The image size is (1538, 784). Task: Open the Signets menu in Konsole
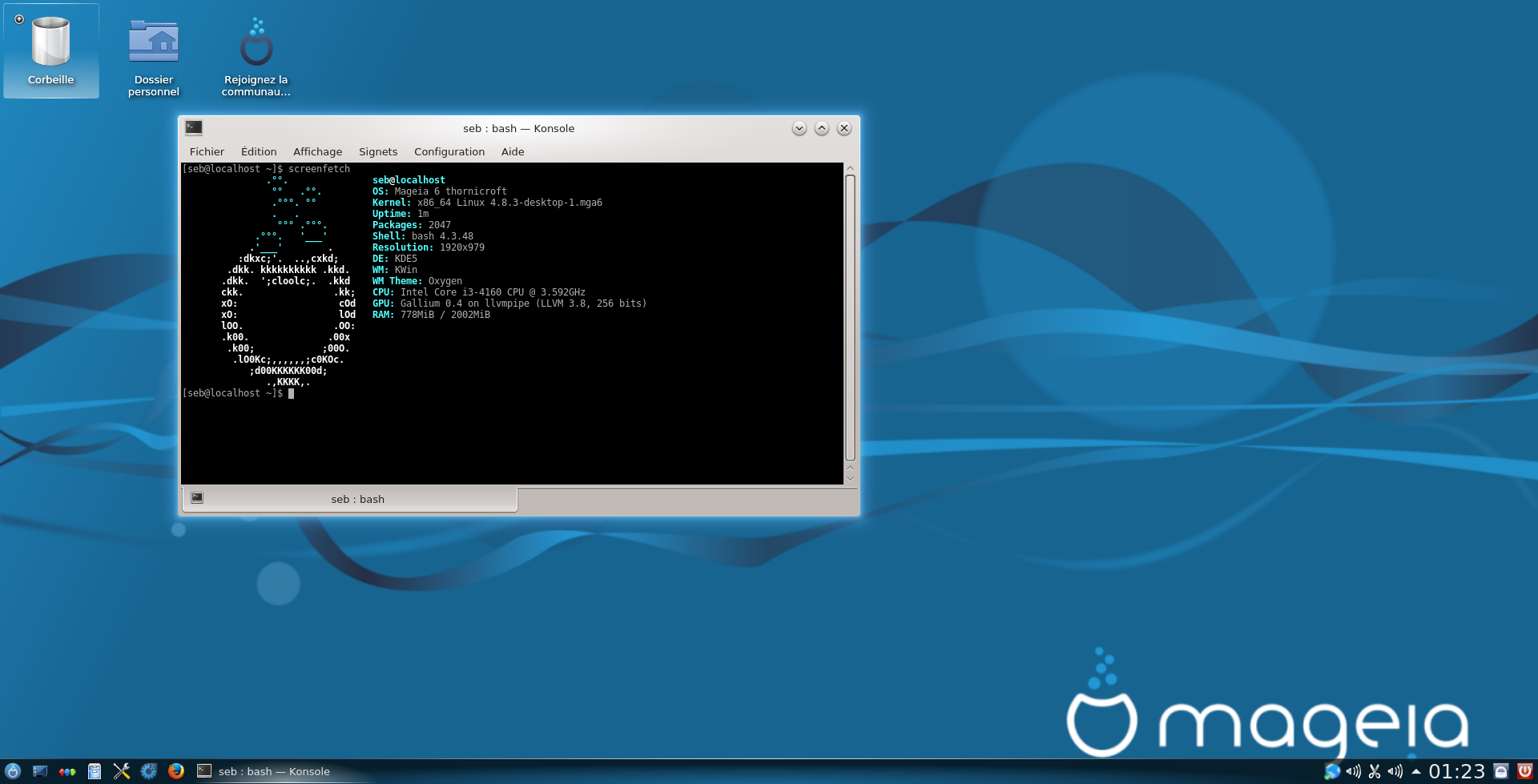point(378,151)
